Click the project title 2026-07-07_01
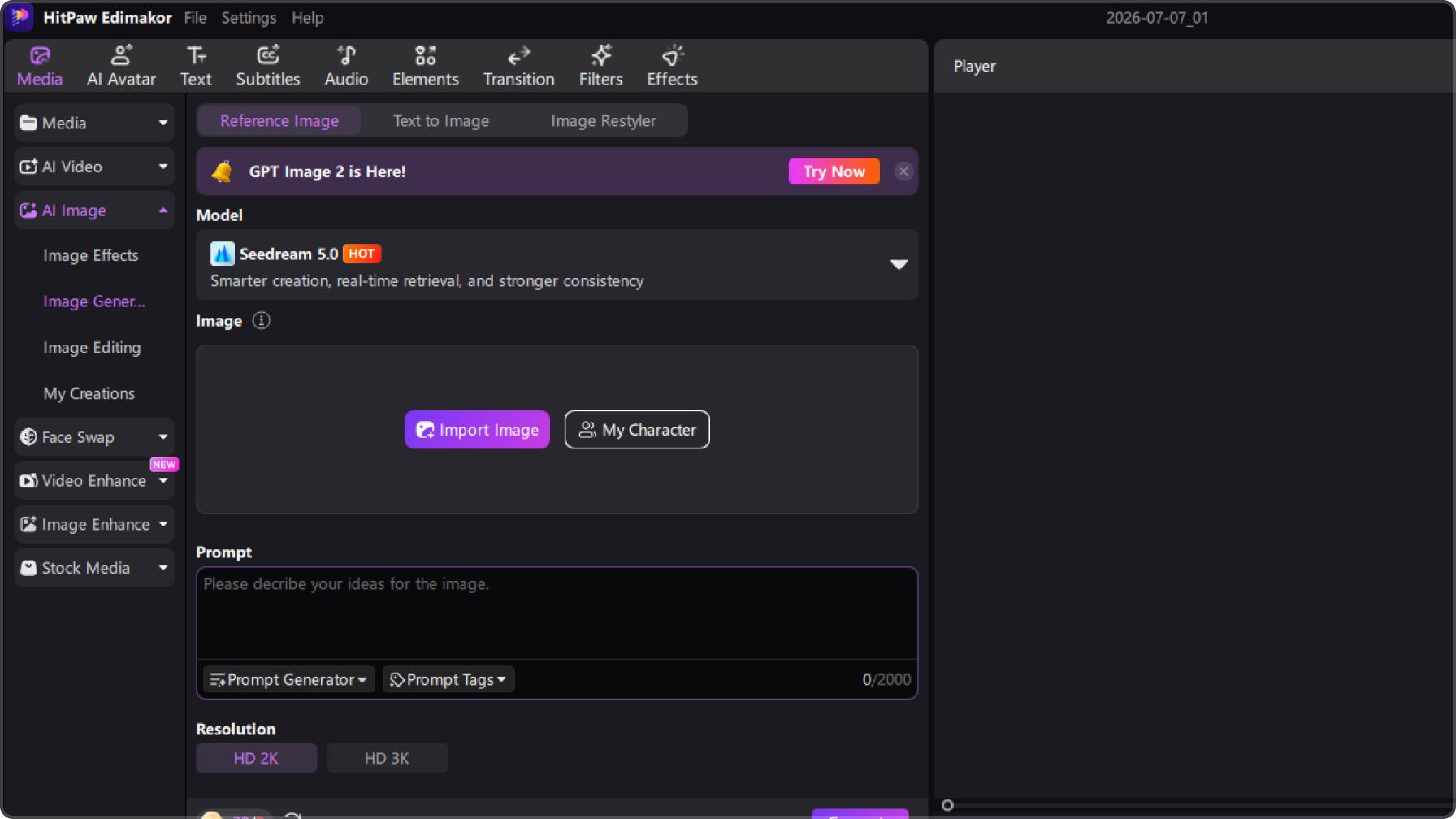1456x819 pixels. pyautogui.click(x=1157, y=18)
